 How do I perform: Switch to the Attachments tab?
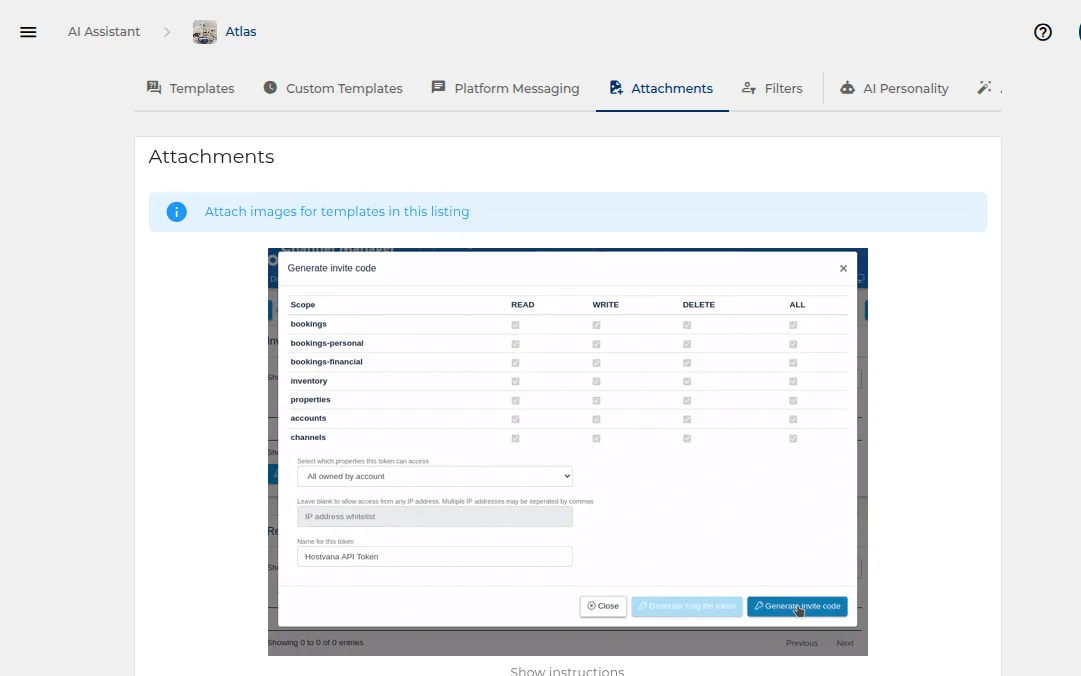662,88
